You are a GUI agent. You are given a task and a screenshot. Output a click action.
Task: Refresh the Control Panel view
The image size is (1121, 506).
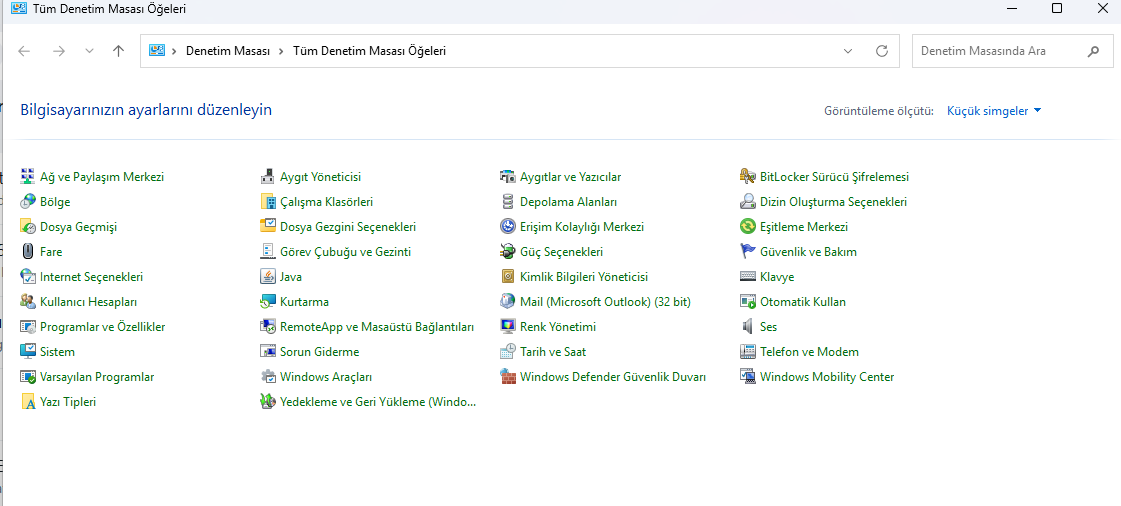(882, 51)
